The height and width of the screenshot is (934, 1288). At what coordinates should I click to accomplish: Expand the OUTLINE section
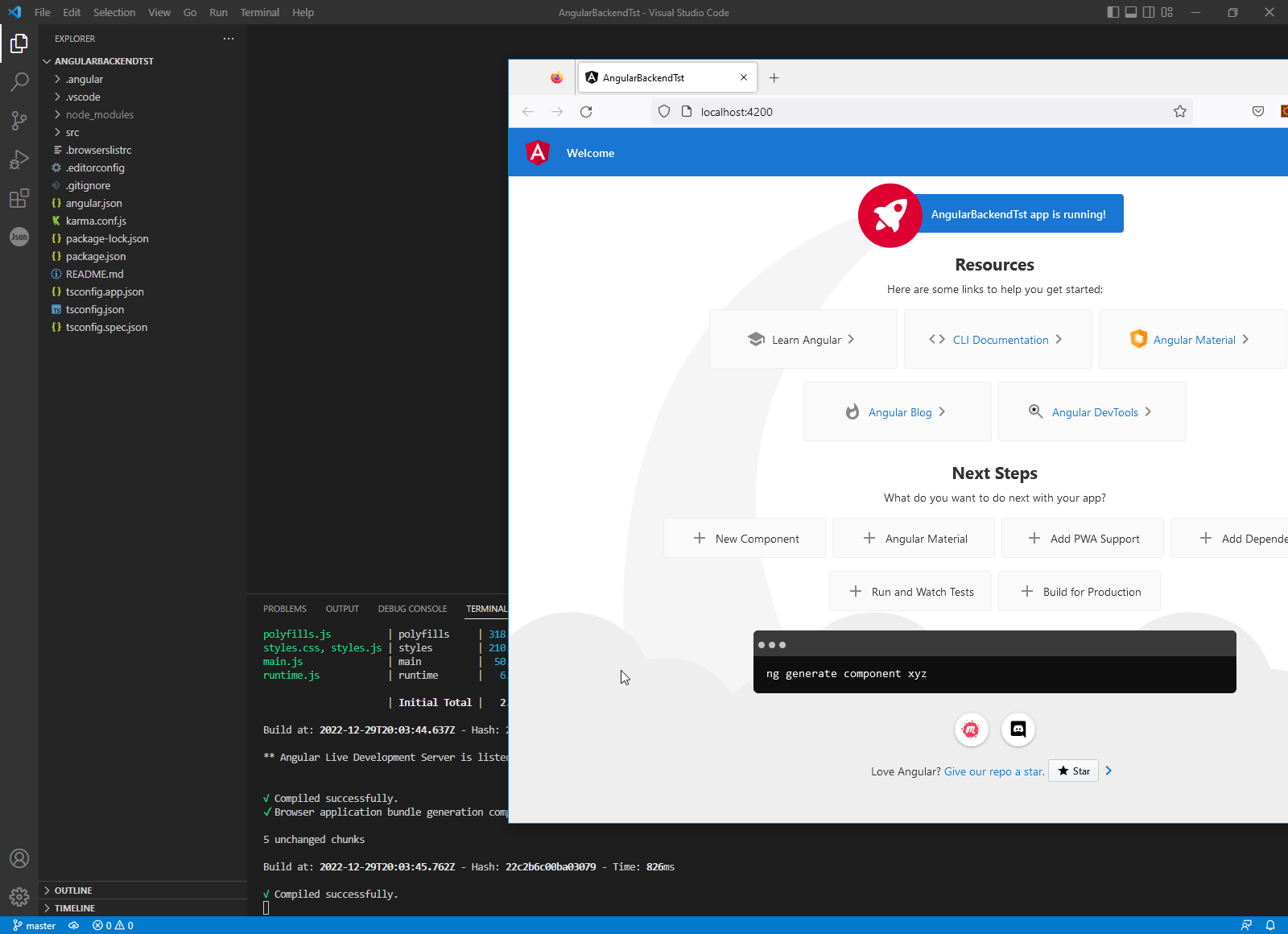click(x=72, y=890)
